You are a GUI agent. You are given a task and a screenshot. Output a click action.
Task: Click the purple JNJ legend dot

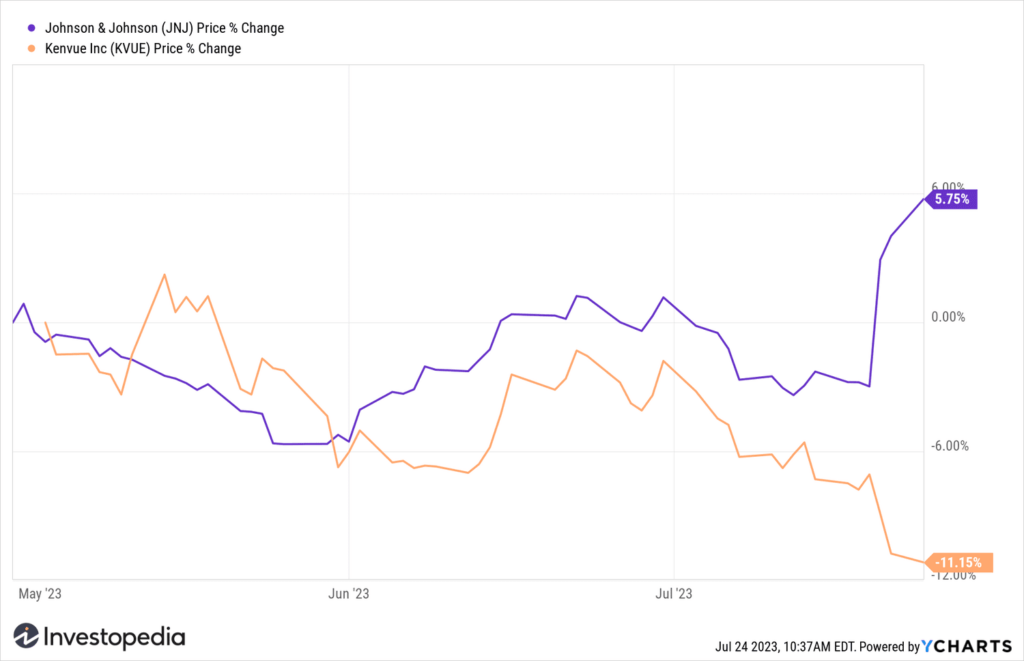pyautogui.click(x=31, y=28)
